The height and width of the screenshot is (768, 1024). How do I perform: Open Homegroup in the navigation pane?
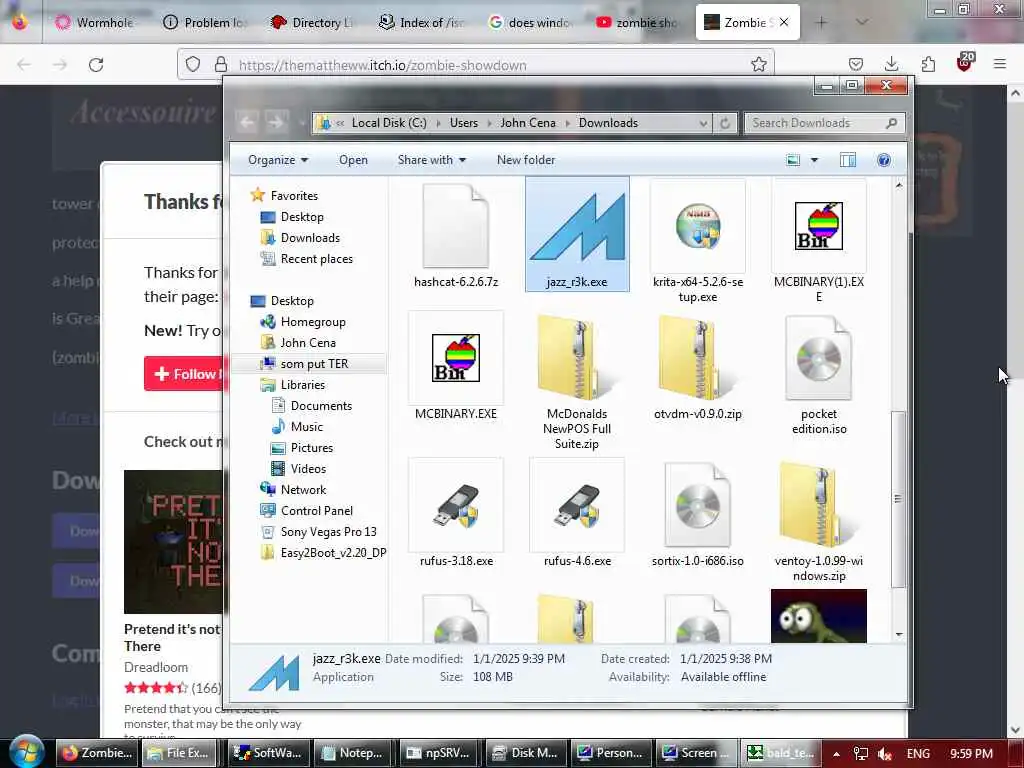click(313, 322)
